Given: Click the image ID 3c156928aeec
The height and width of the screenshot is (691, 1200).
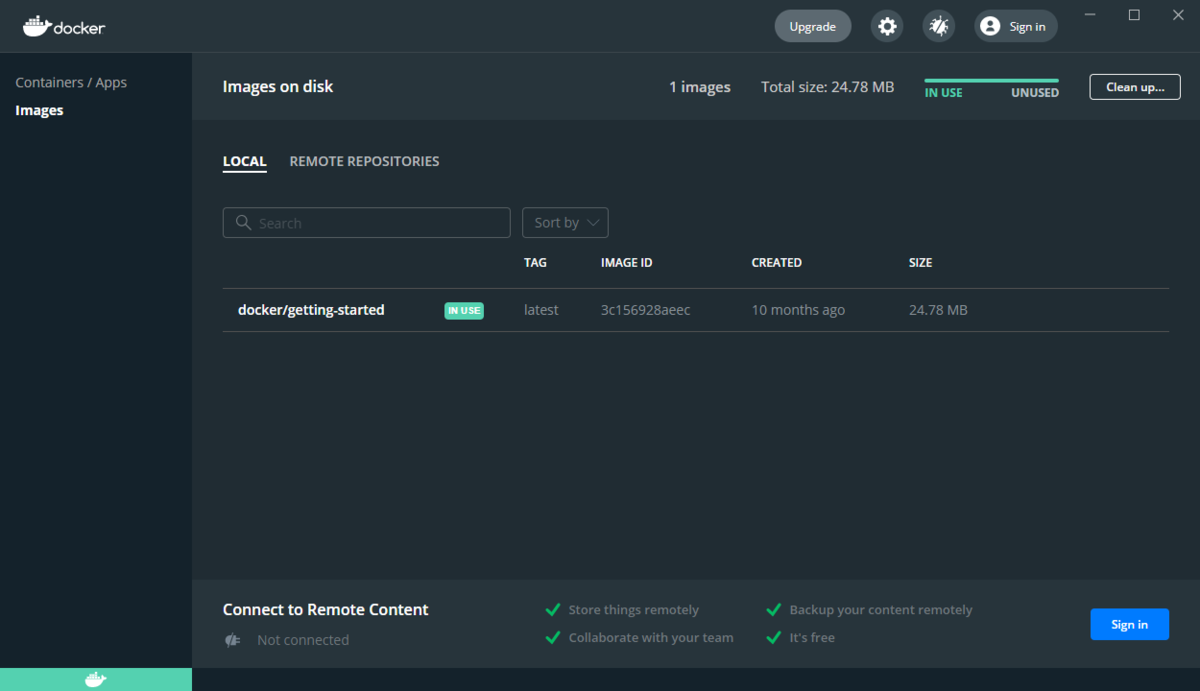Looking at the screenshot, I should click(x=645, y=310).
